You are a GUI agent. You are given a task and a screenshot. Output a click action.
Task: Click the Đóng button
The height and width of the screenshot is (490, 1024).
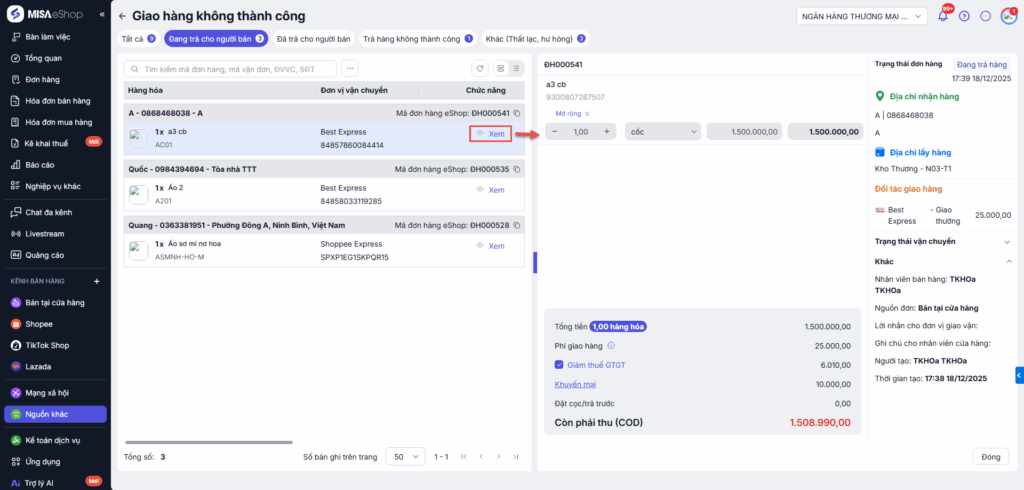coord(990,456)
